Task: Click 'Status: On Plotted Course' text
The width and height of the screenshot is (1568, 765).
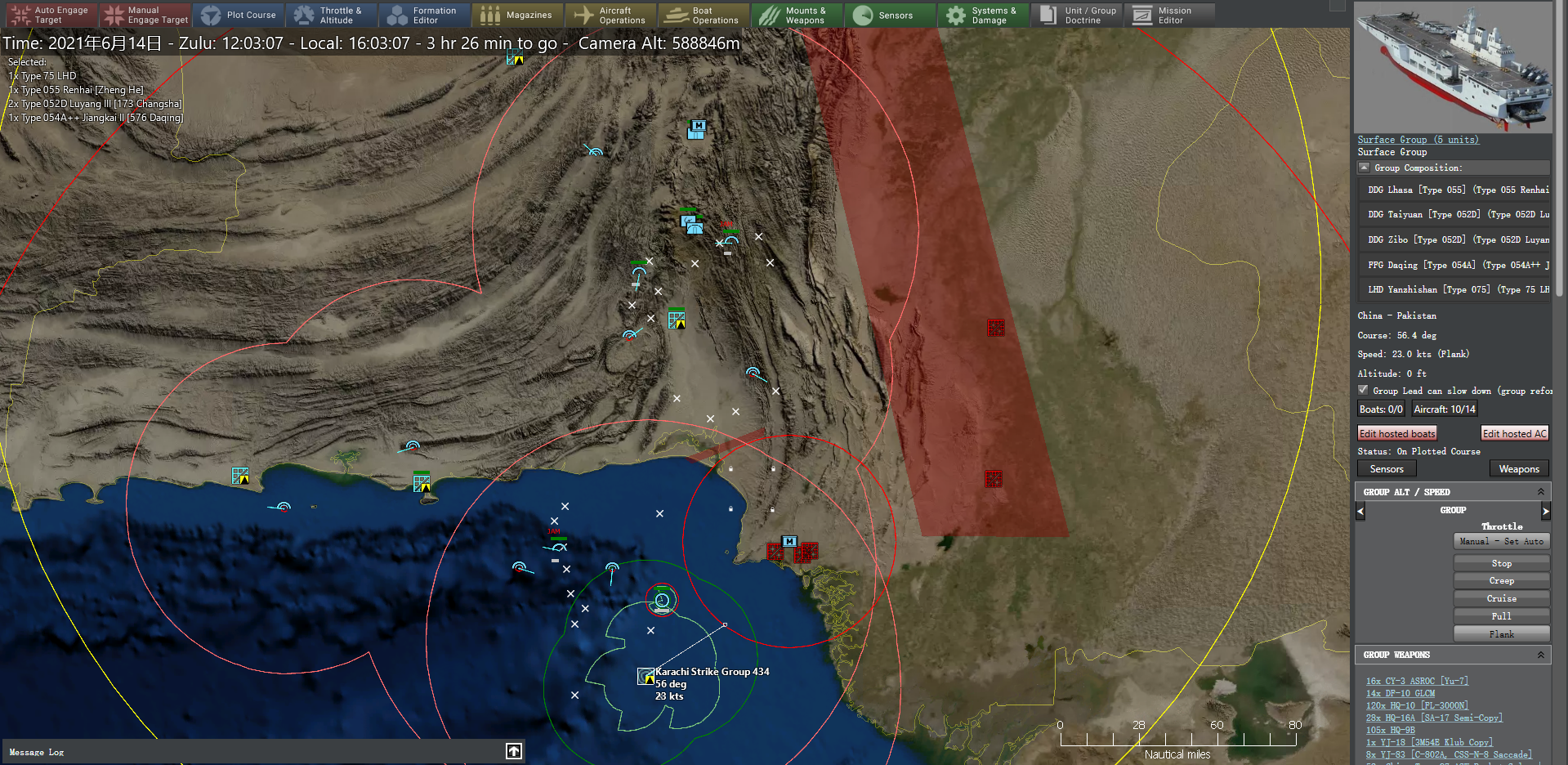Action: [1419, 451]
